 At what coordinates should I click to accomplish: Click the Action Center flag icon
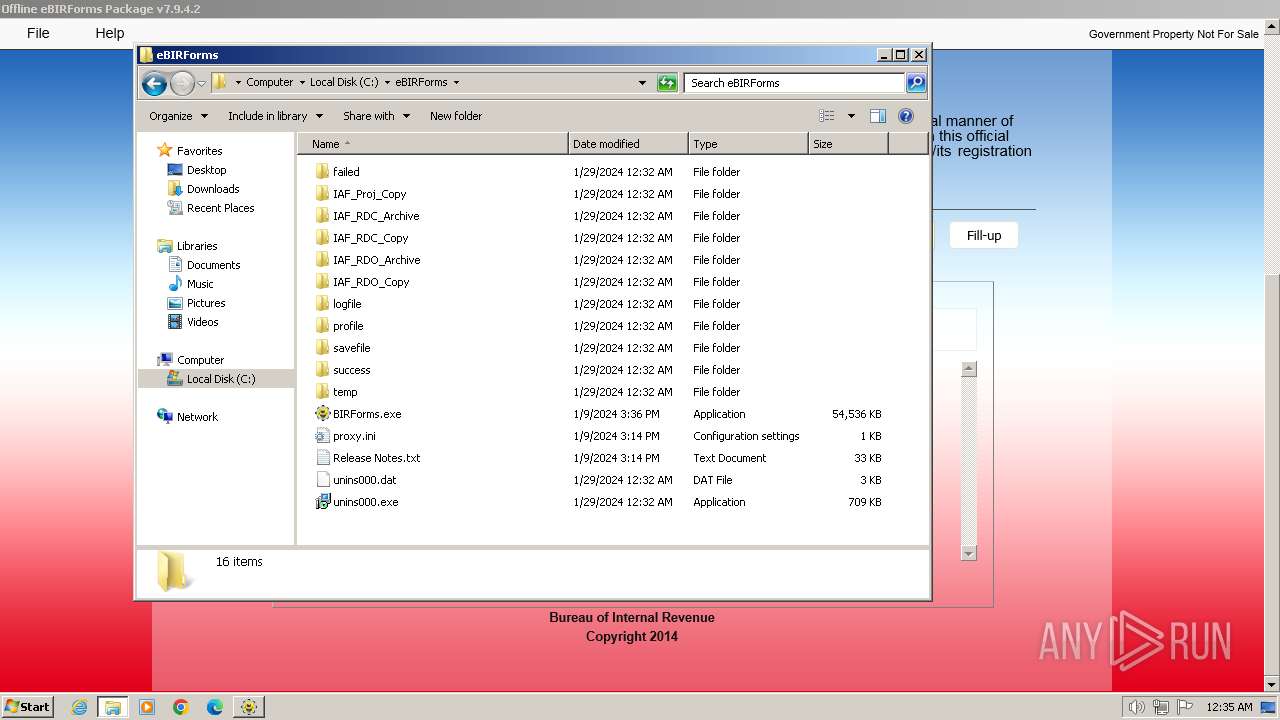(1183, 707)
